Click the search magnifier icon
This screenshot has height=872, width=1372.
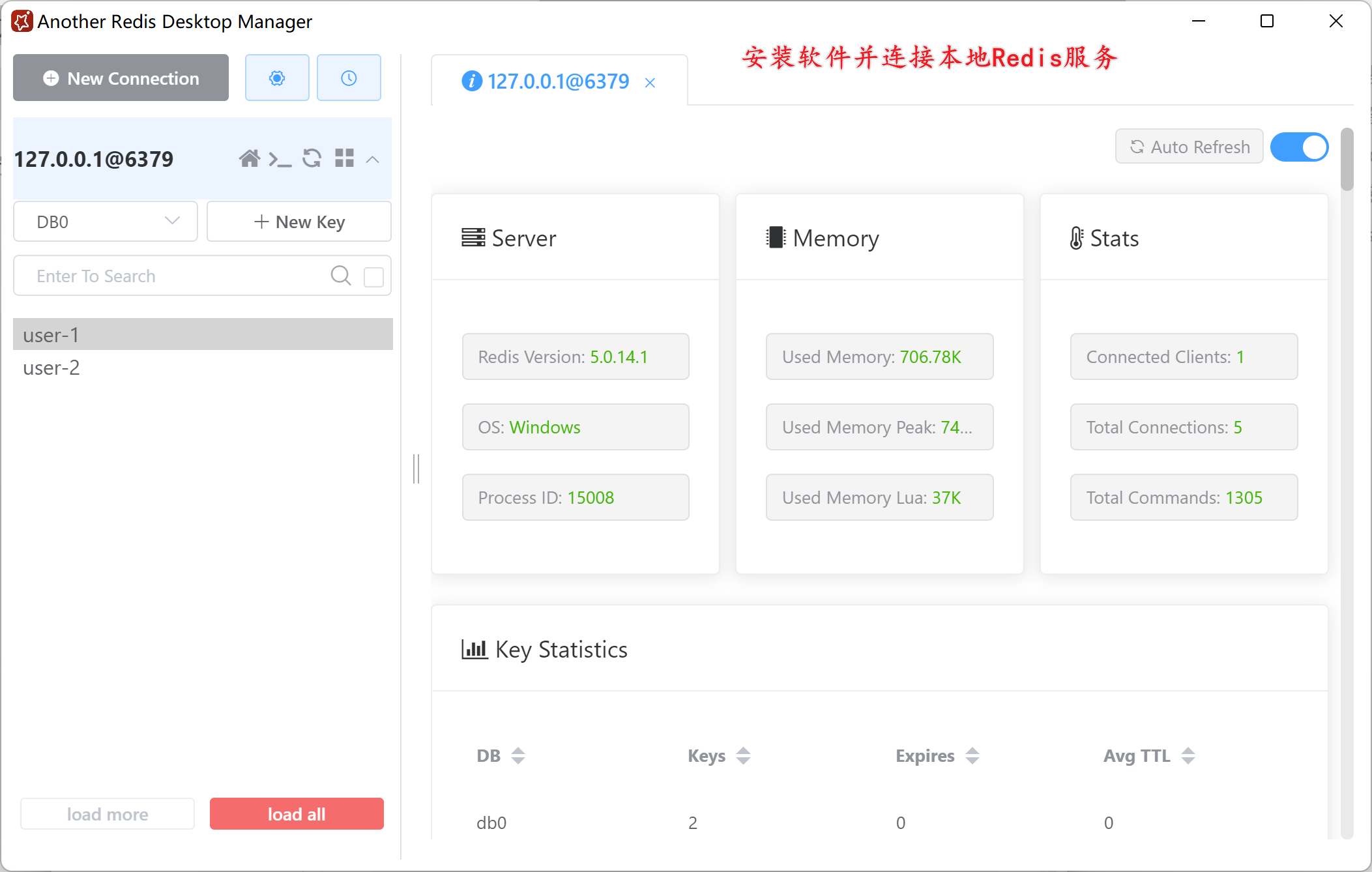click(340, 276)
